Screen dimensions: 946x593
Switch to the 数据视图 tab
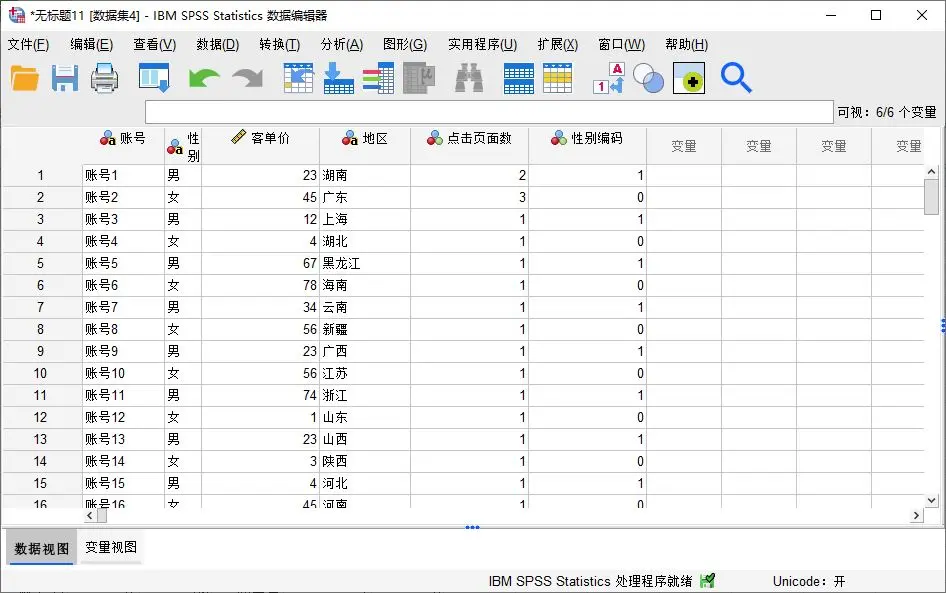click(42, 548)
